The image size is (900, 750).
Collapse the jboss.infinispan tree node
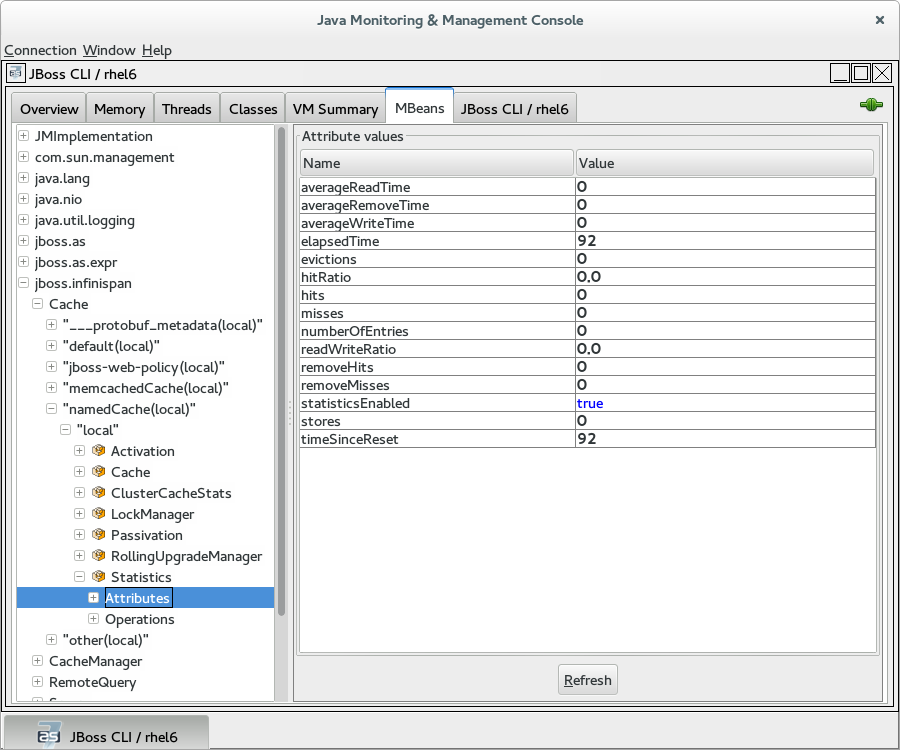tap(23, 283)
